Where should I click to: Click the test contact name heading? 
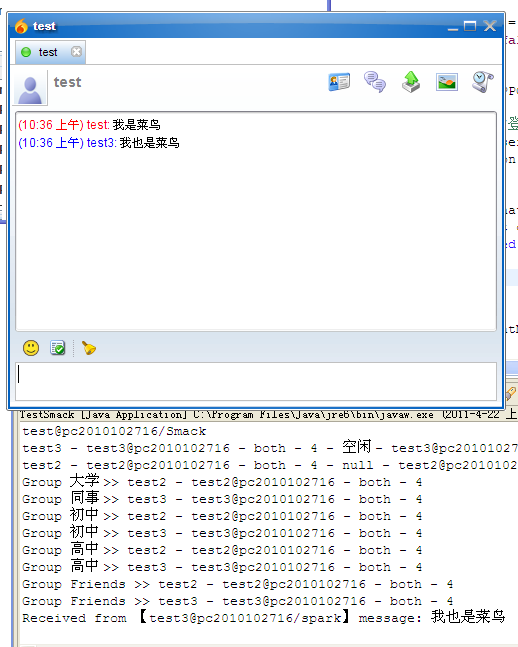[x=67, y=82]
